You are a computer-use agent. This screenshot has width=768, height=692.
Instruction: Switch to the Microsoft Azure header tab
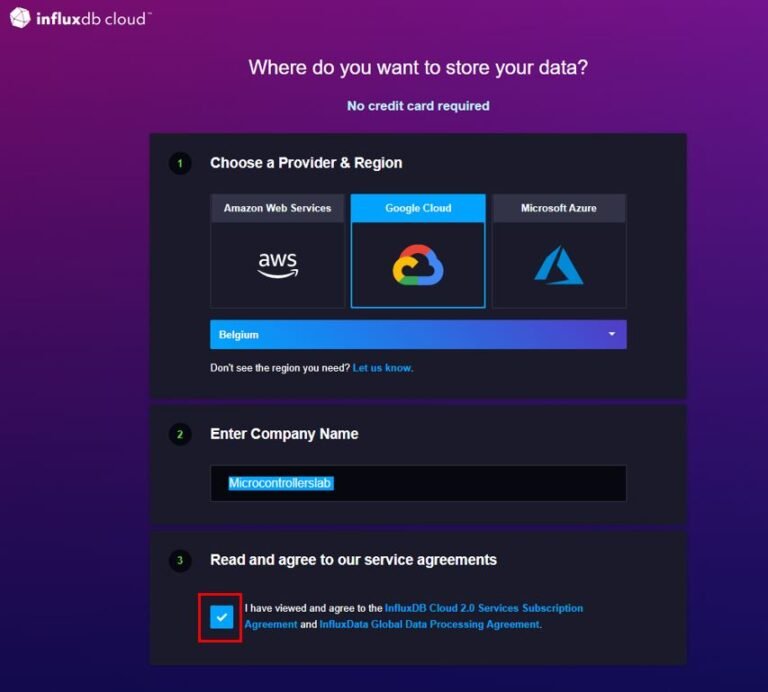558,208
